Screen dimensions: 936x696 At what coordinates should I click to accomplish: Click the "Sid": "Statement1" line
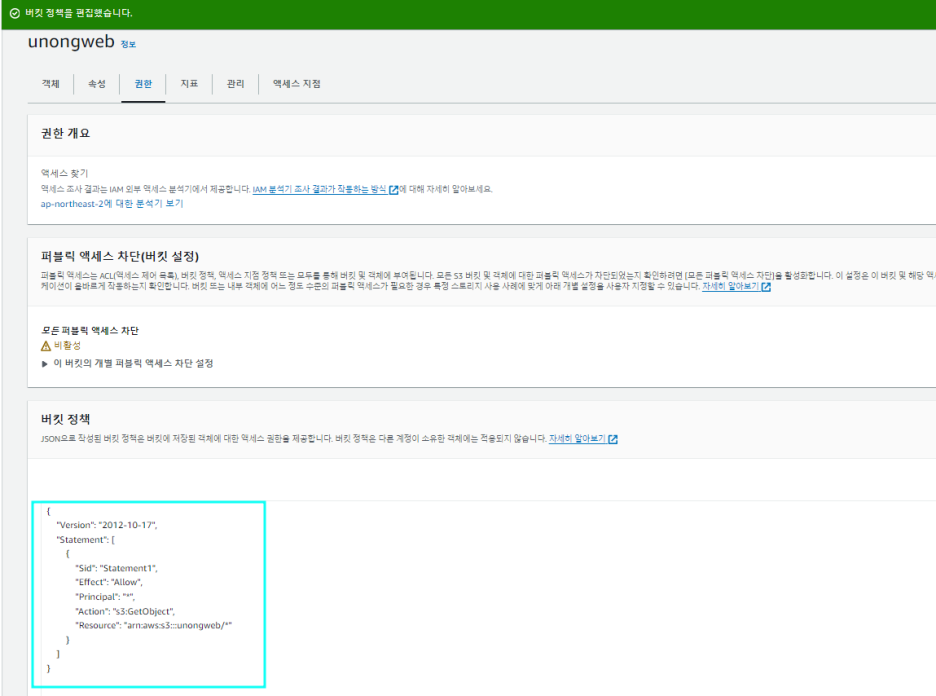(116, 568)
